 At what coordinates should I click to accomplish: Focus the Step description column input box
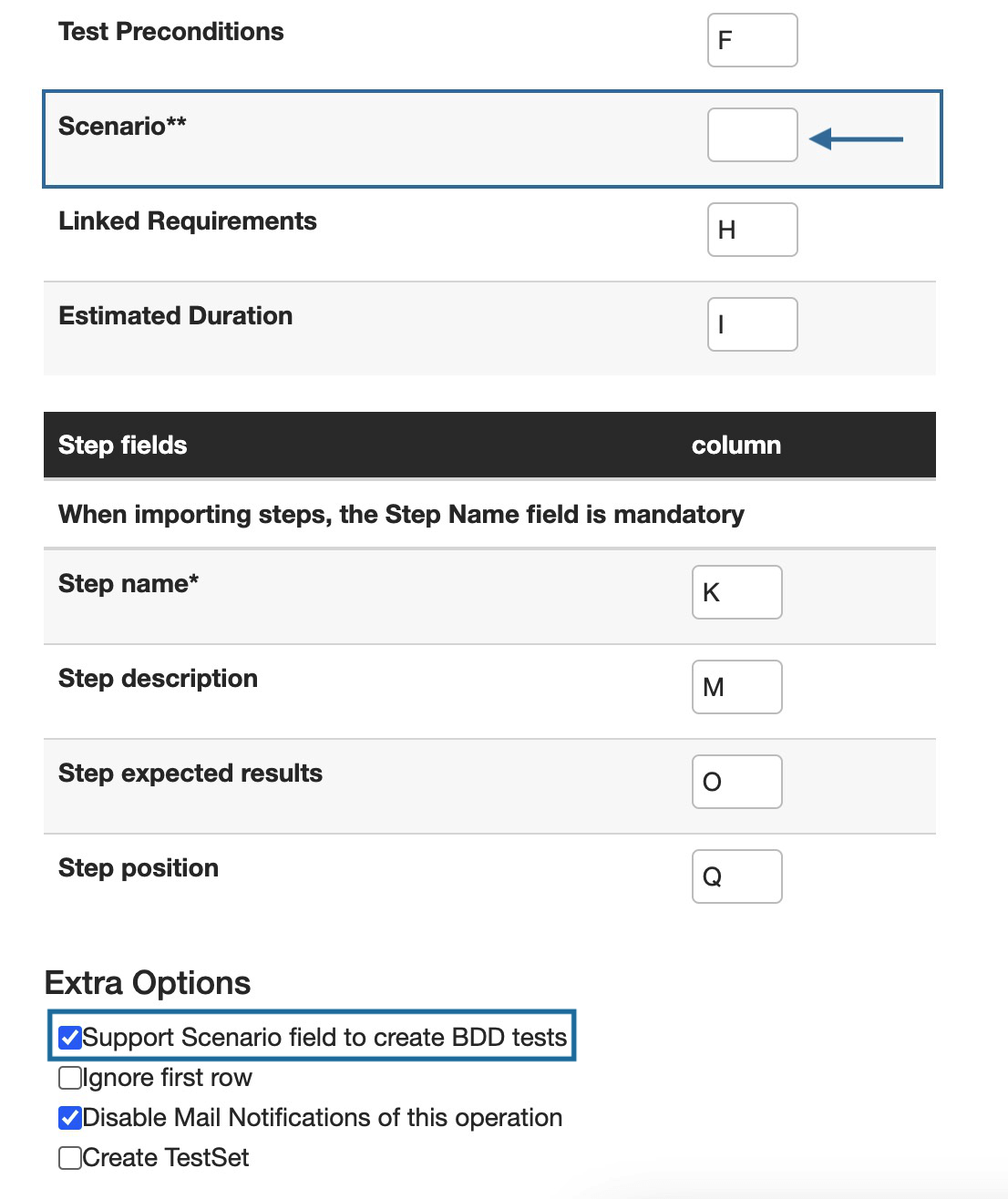point(736,687)
